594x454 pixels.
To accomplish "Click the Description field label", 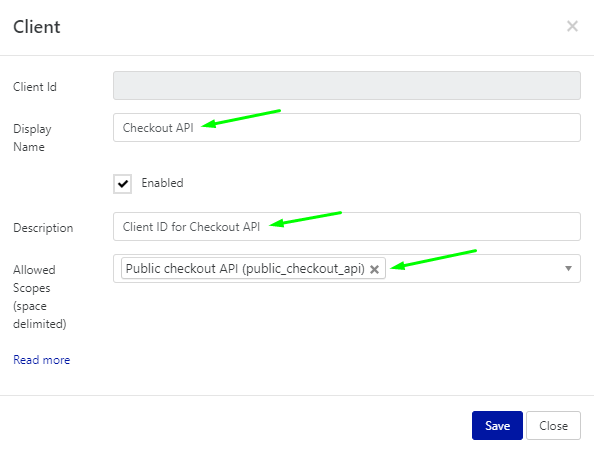I will click(43, 228).
